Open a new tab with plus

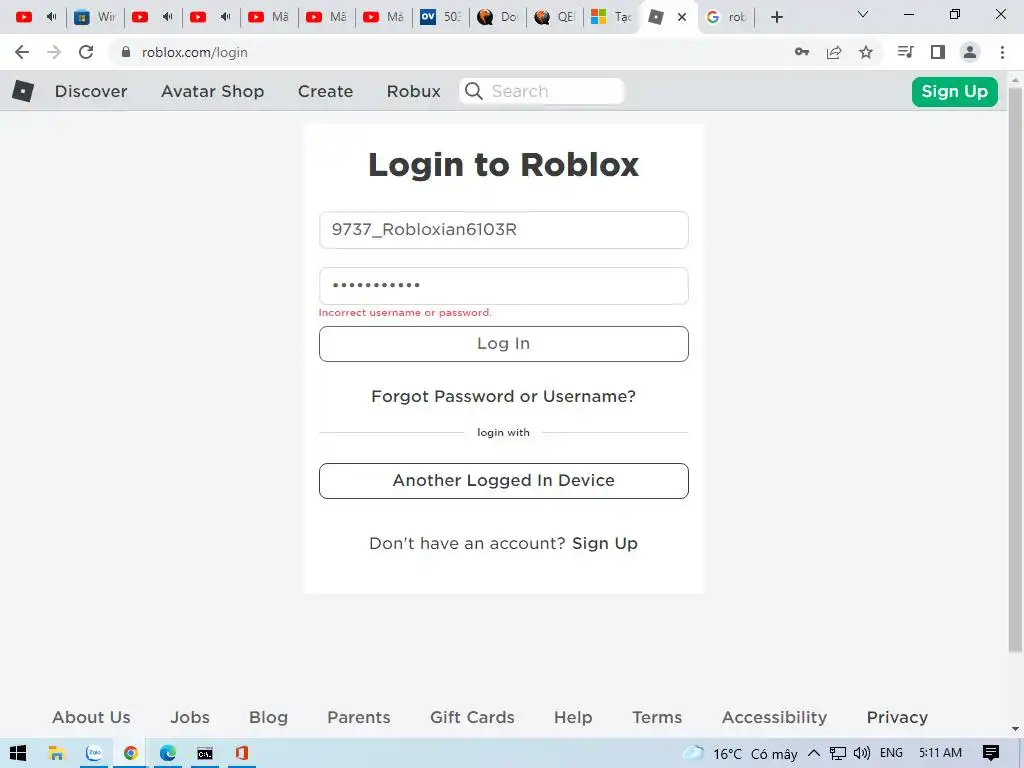click(x=776, y=17)
